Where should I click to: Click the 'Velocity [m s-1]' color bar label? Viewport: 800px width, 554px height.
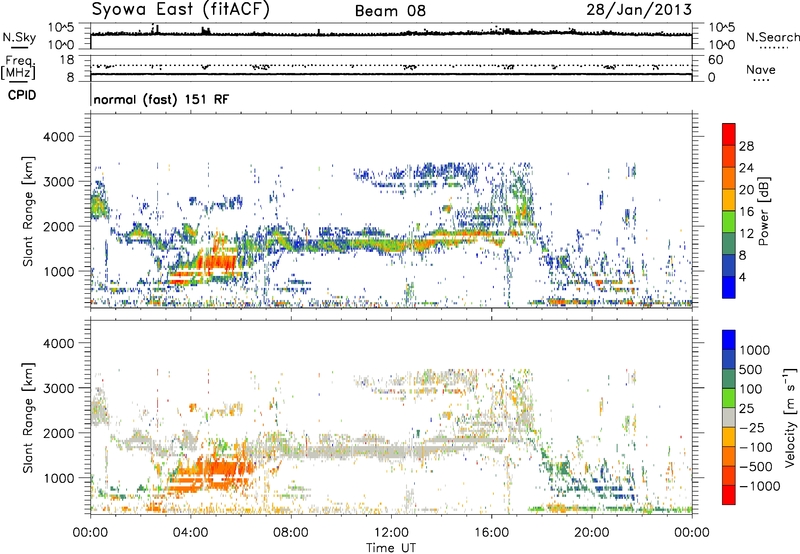[x=790, y=417]
